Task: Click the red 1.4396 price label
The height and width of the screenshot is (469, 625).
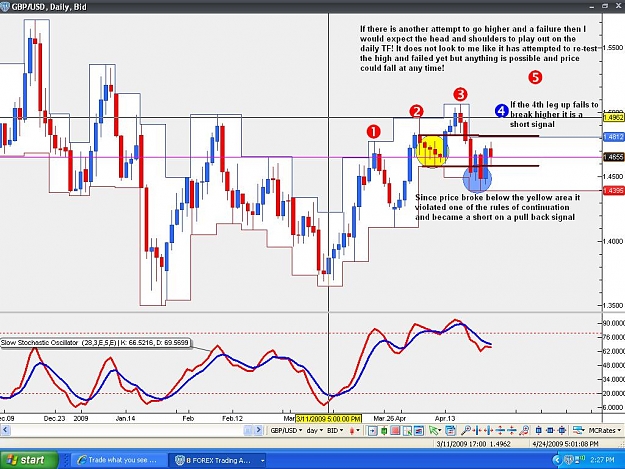Action: 613,190
